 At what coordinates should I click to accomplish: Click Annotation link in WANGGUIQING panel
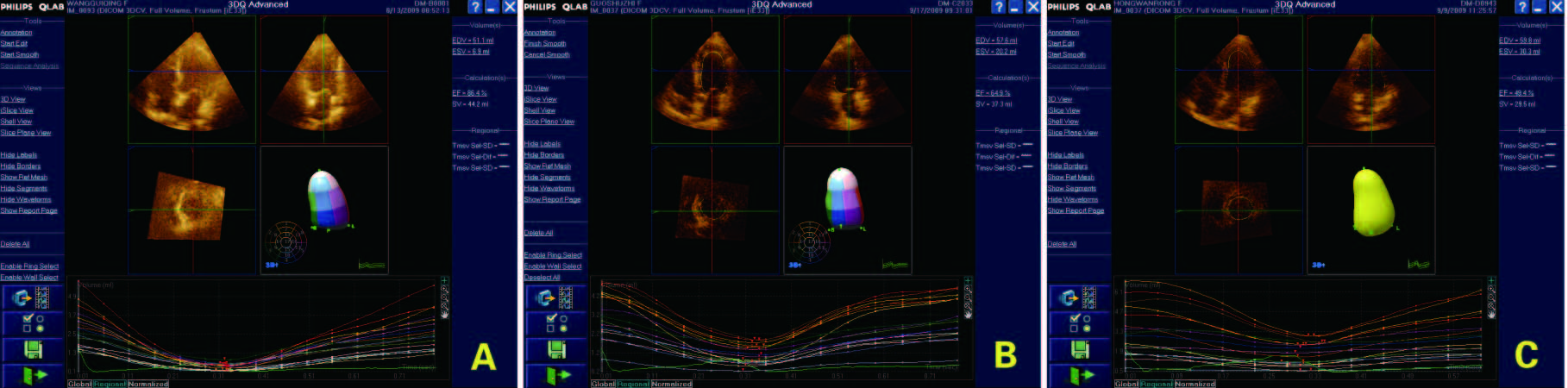16,33
